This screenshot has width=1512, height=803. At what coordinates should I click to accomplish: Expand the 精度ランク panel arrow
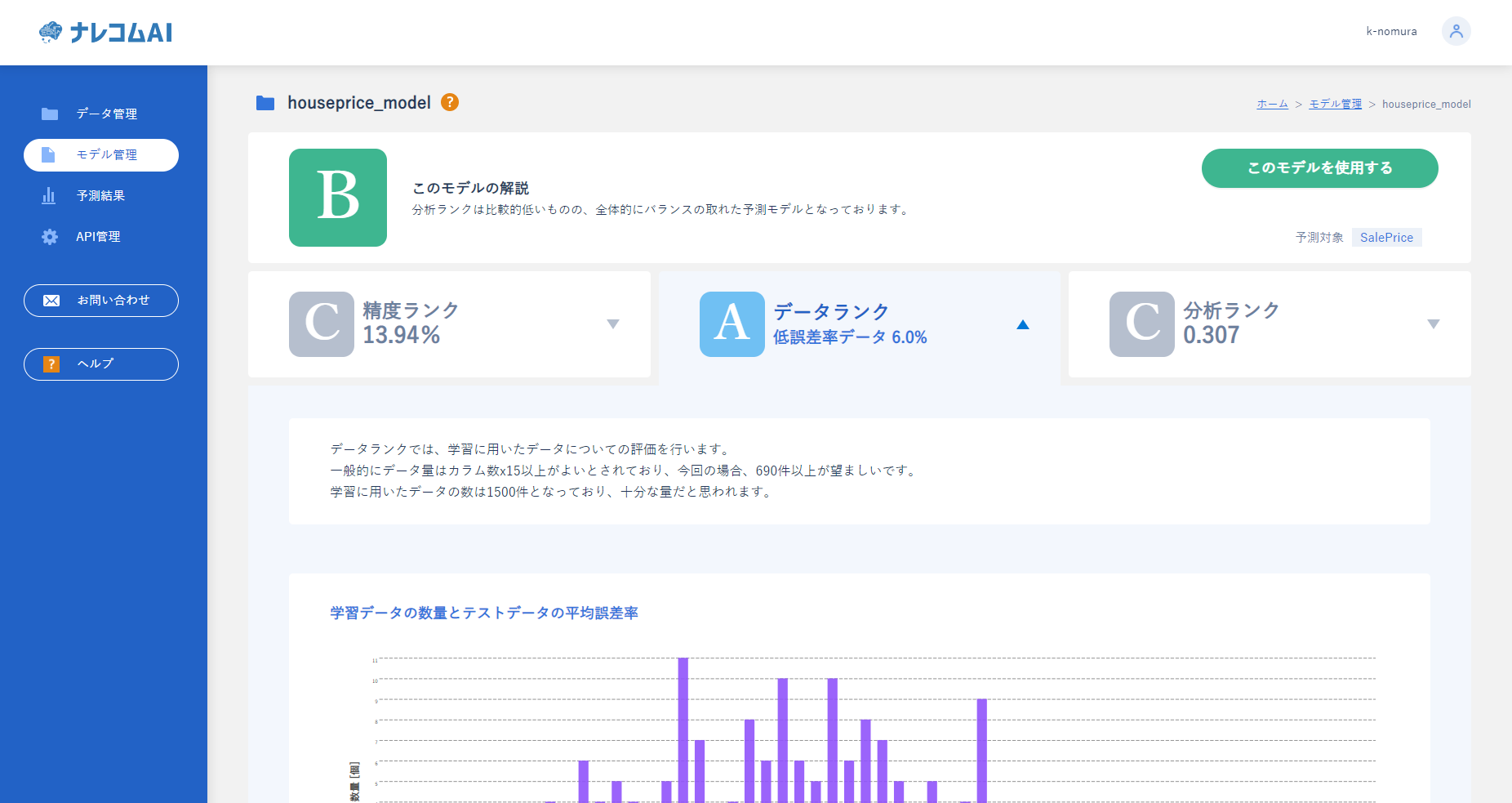tap(613, 324)
